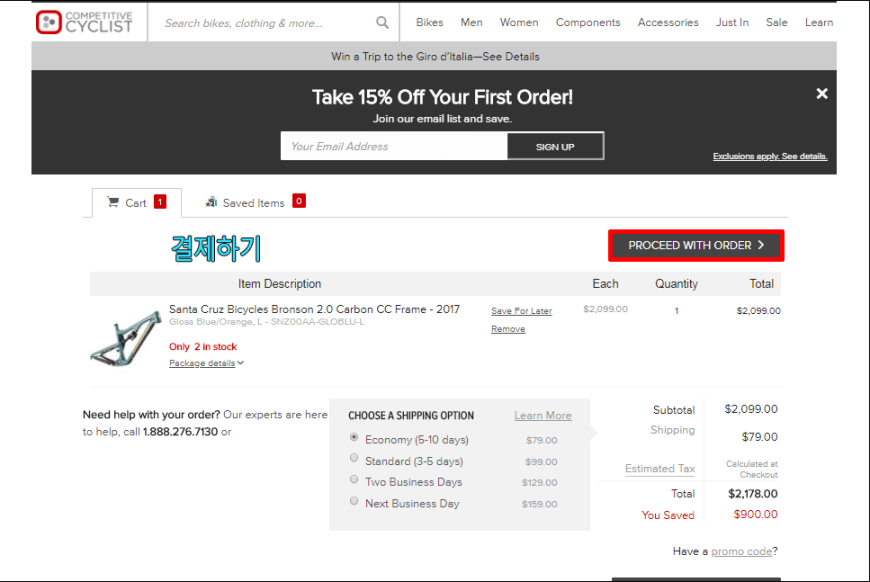This screenshot has width=870, height=582.
Task: Click the Estimated Tax link
Action: pos(660,469)
